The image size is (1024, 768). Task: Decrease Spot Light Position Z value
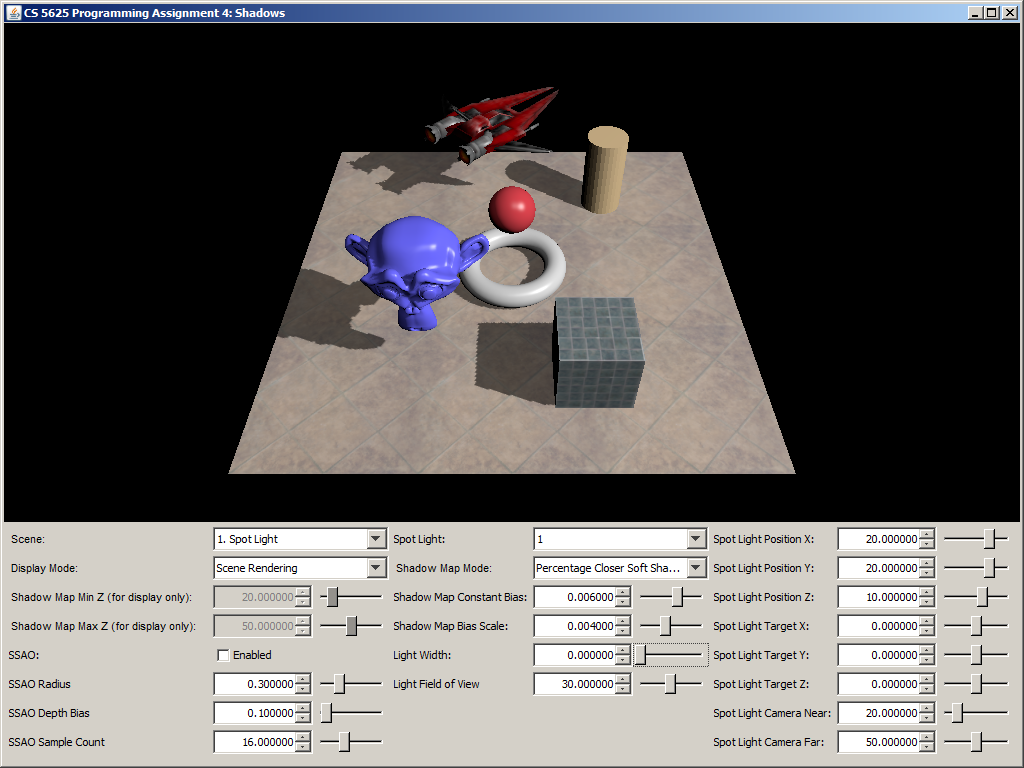(x=927, y=603)
